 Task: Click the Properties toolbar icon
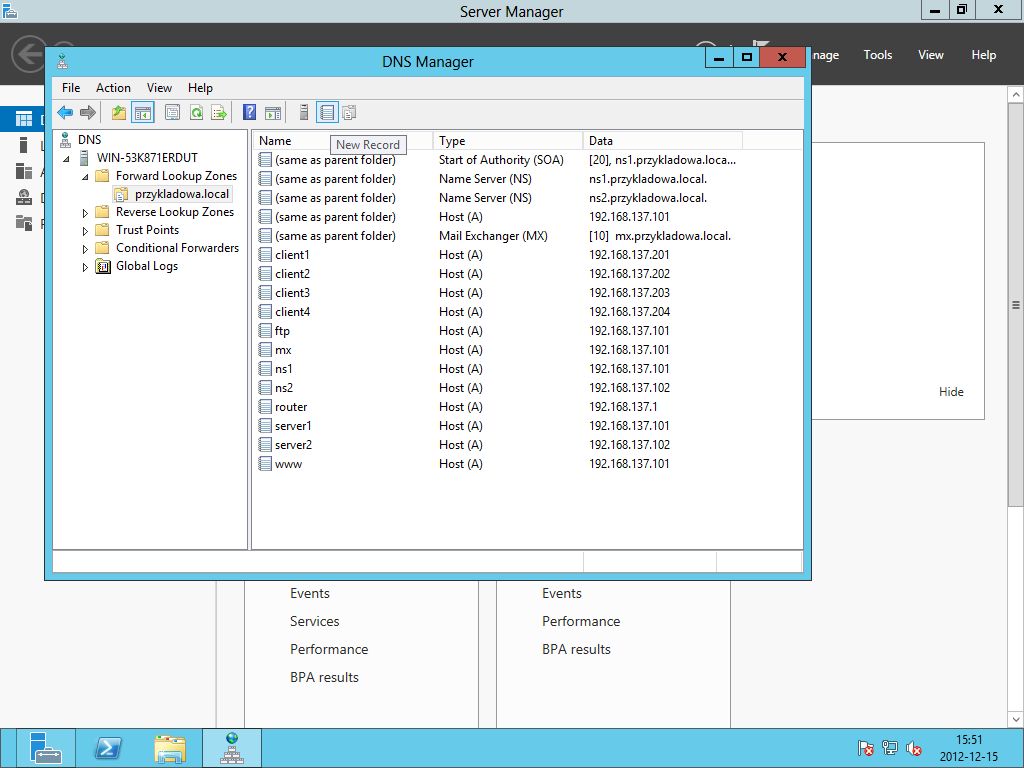(172, 113)
